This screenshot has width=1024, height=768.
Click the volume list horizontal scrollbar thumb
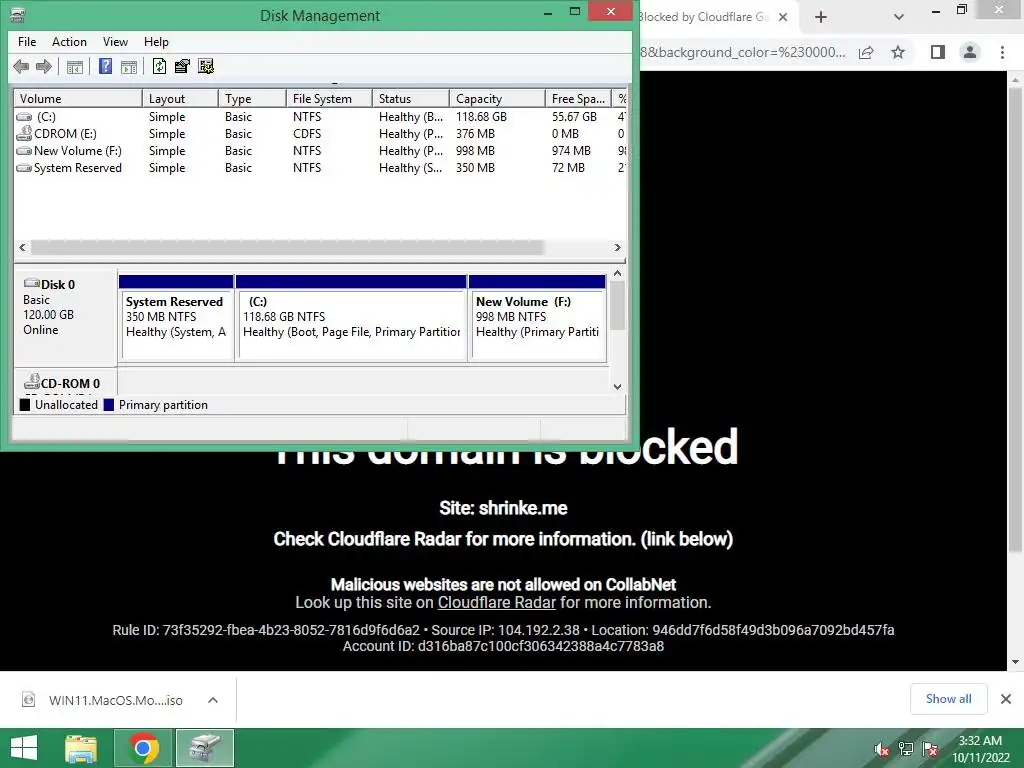tap(287, 248)
